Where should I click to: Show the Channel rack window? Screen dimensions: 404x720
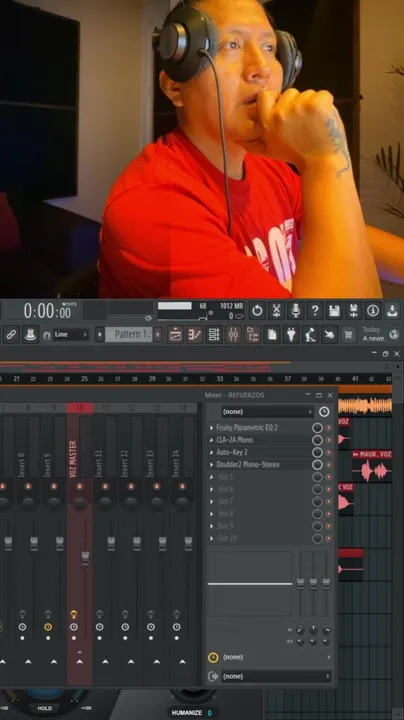point(214,335)
